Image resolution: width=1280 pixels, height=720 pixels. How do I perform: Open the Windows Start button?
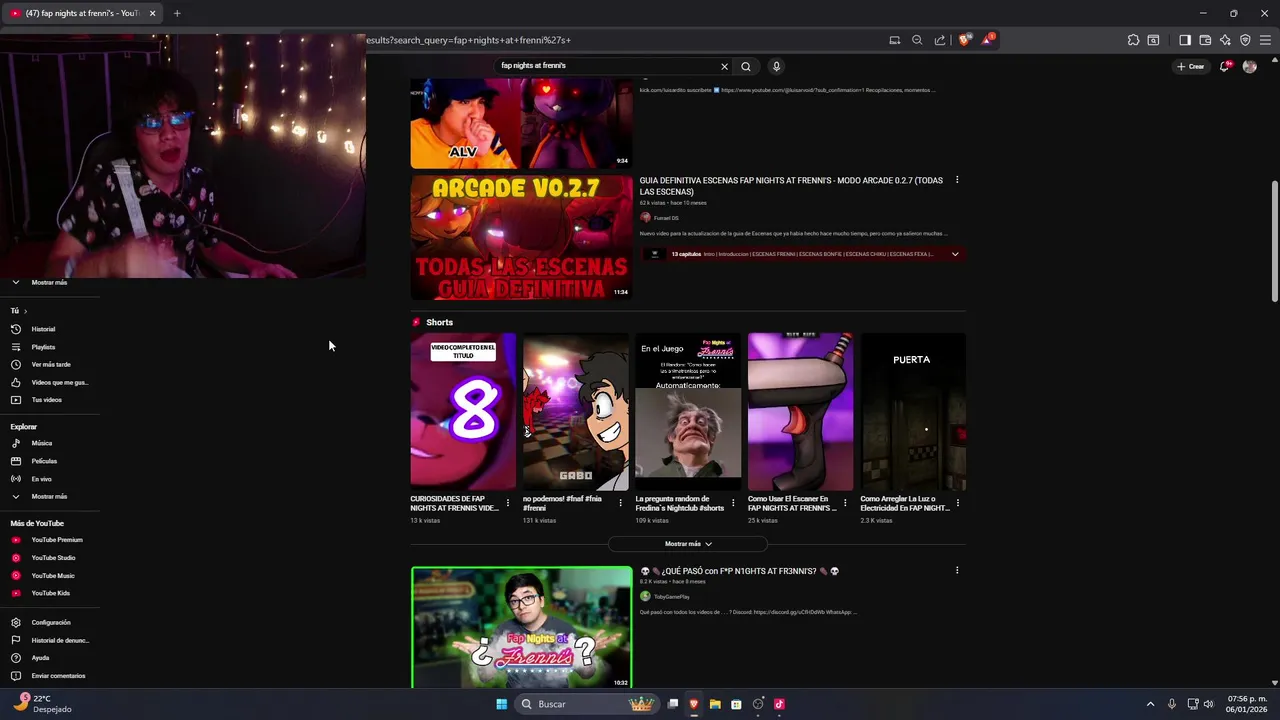[x=502, y=704]
